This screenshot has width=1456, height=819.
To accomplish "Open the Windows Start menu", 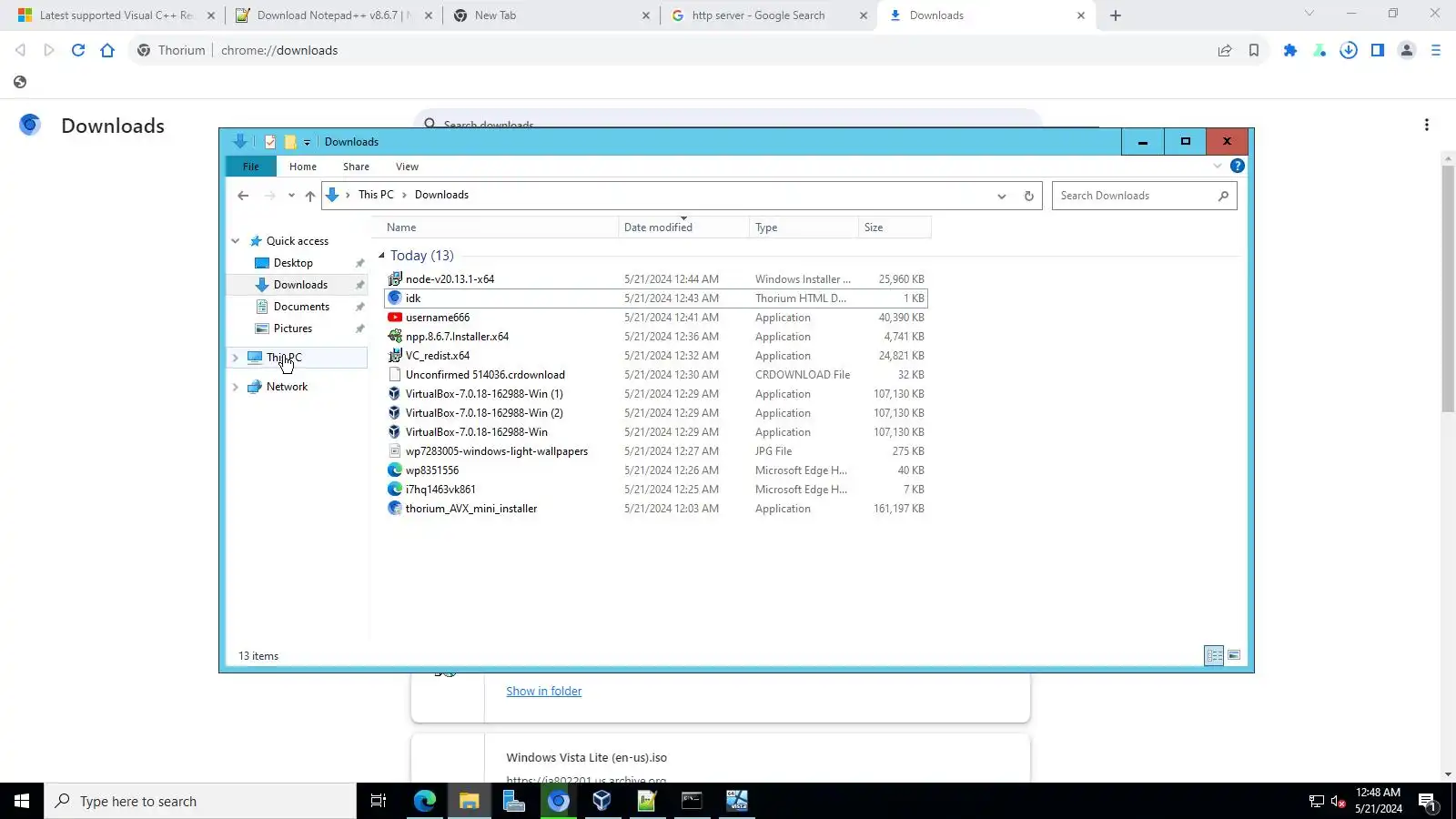I will 22,801.
